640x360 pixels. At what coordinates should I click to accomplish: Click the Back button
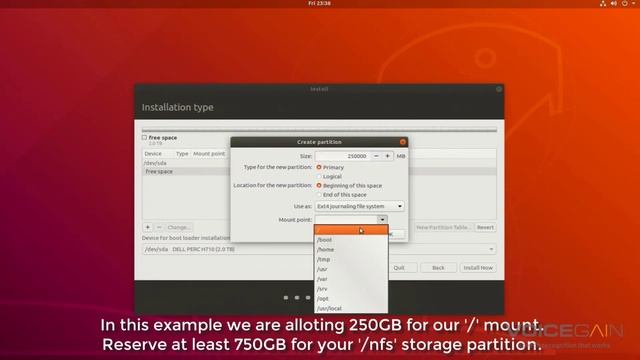438,268
